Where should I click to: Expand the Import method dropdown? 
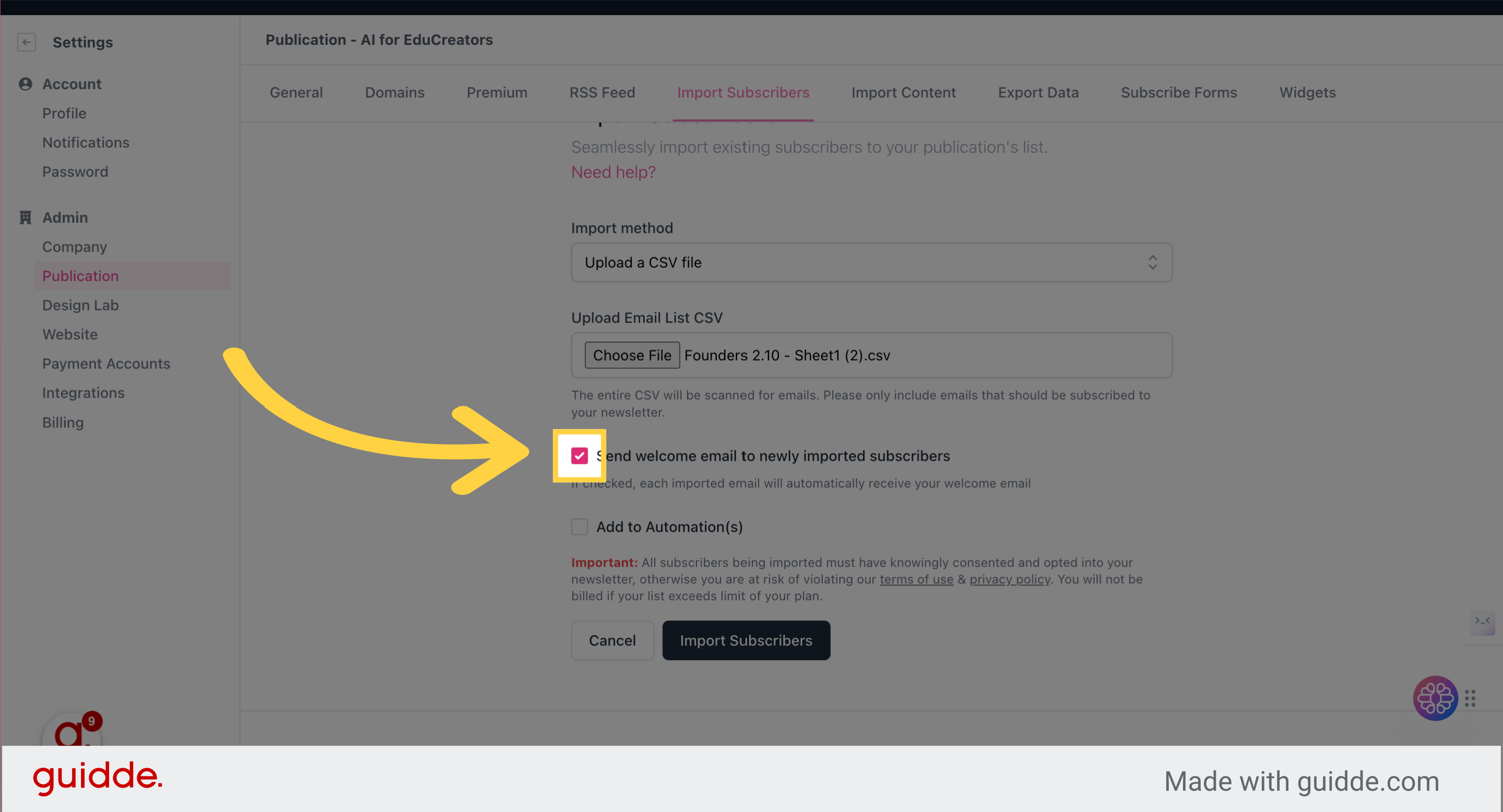tap(871, 262)
